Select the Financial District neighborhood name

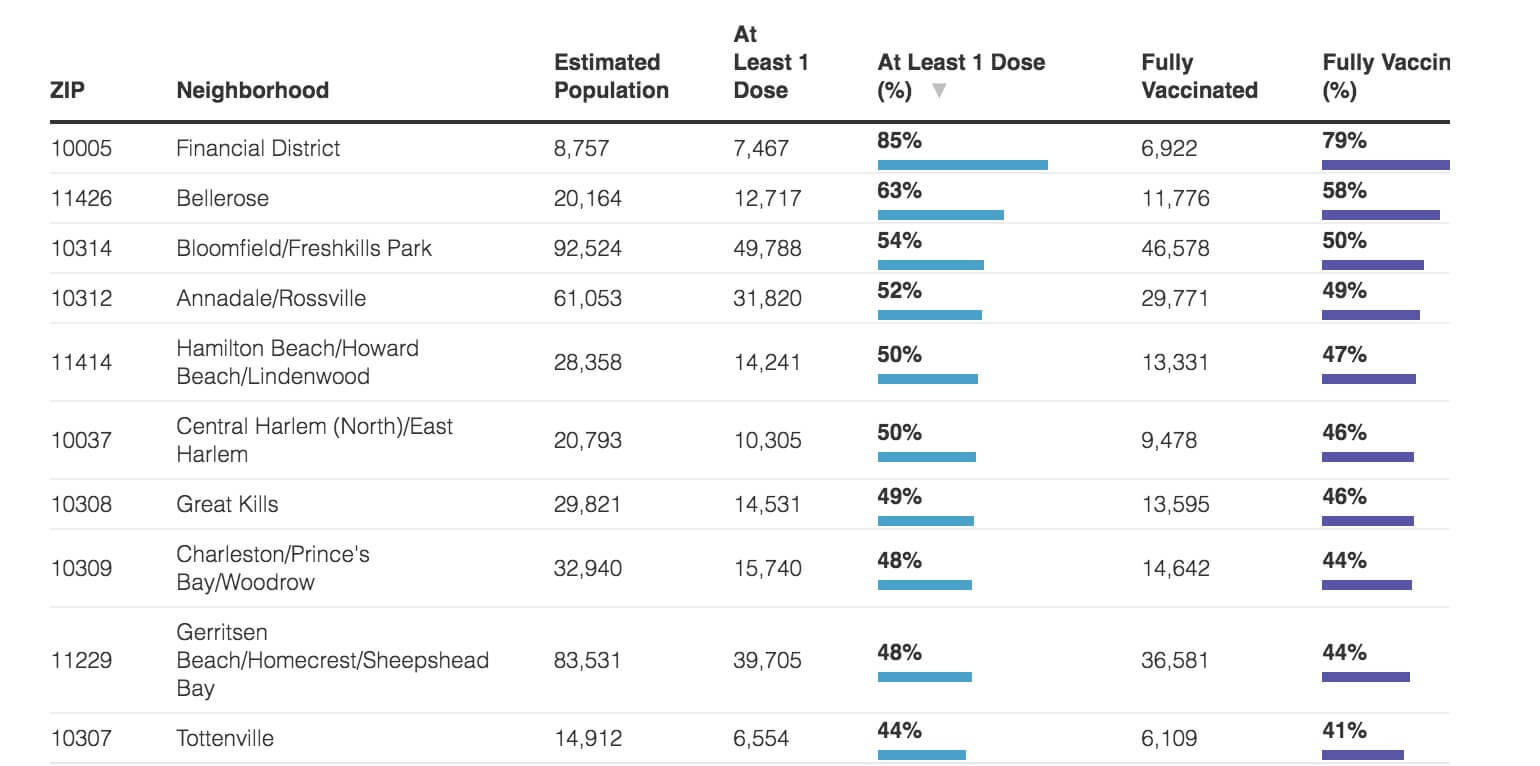tap(257, 148)
